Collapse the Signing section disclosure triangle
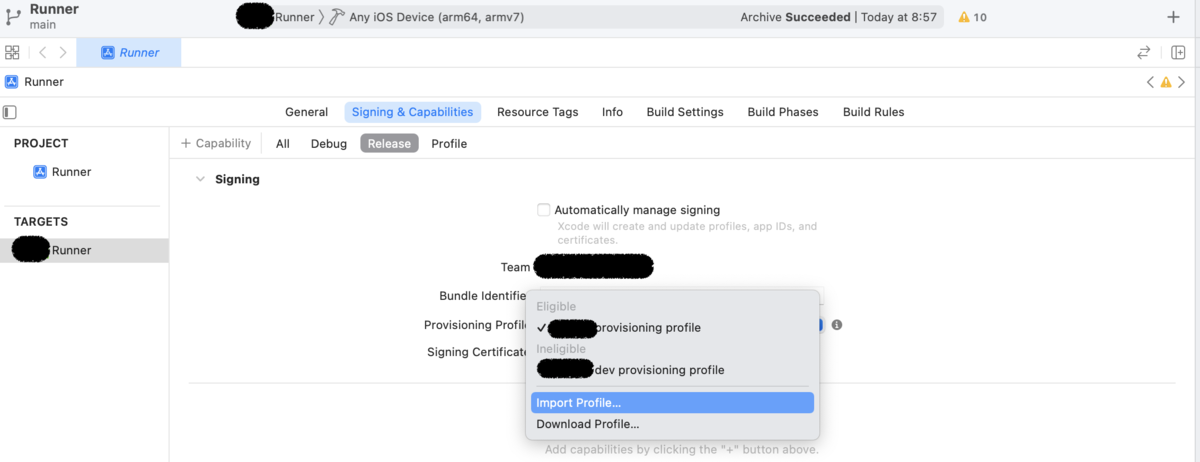This screenshot has height=462, width=1200. point(198,180)
